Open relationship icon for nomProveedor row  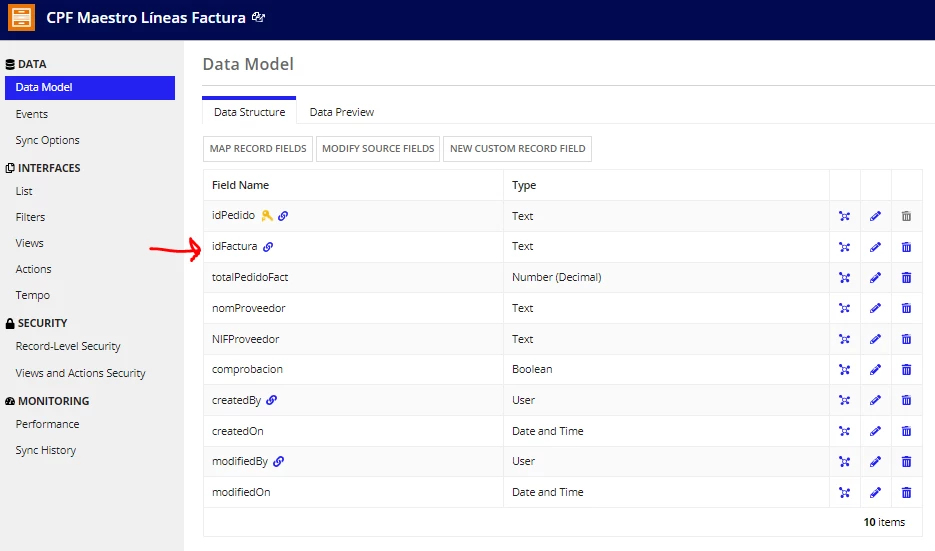coord(844,308)
